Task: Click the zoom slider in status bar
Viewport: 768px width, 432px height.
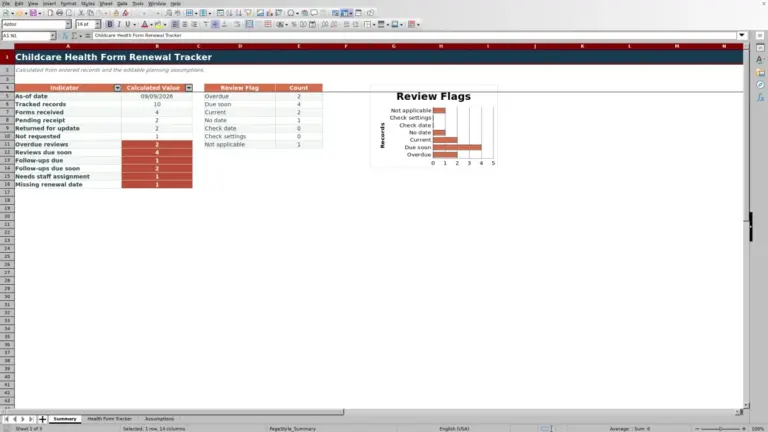Action: click(x=720, y=429)
